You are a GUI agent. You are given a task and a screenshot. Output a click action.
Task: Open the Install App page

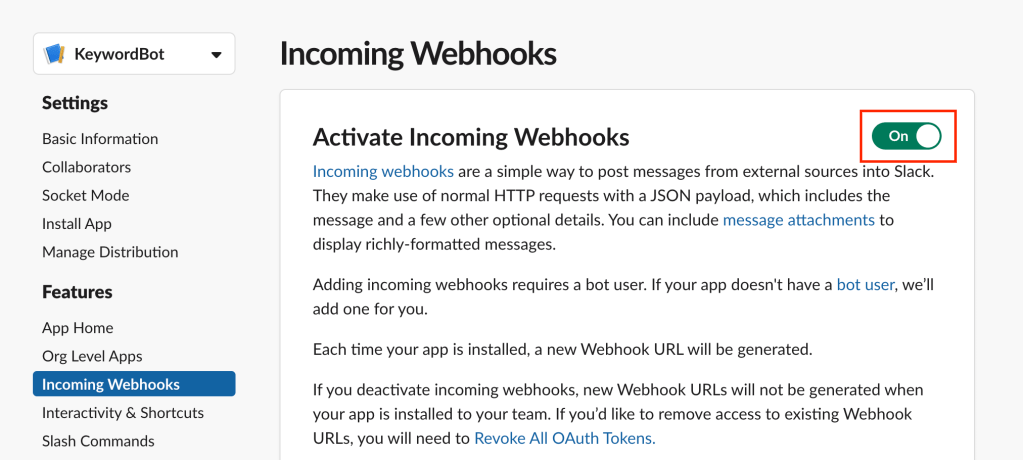click(77, 224)
